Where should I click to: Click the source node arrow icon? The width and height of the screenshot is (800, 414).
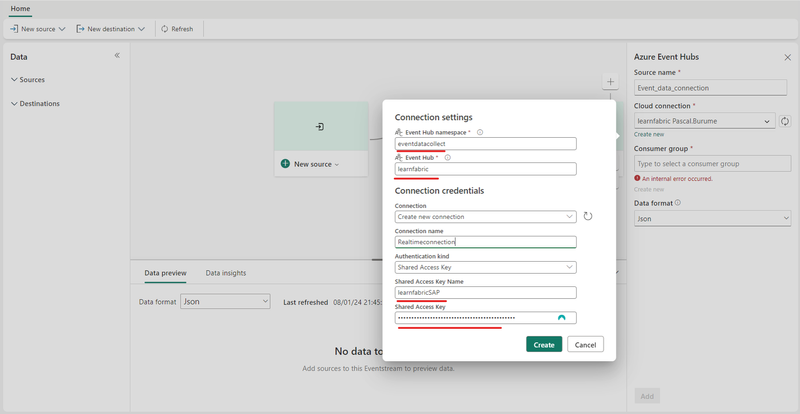[x=320, y=127]
